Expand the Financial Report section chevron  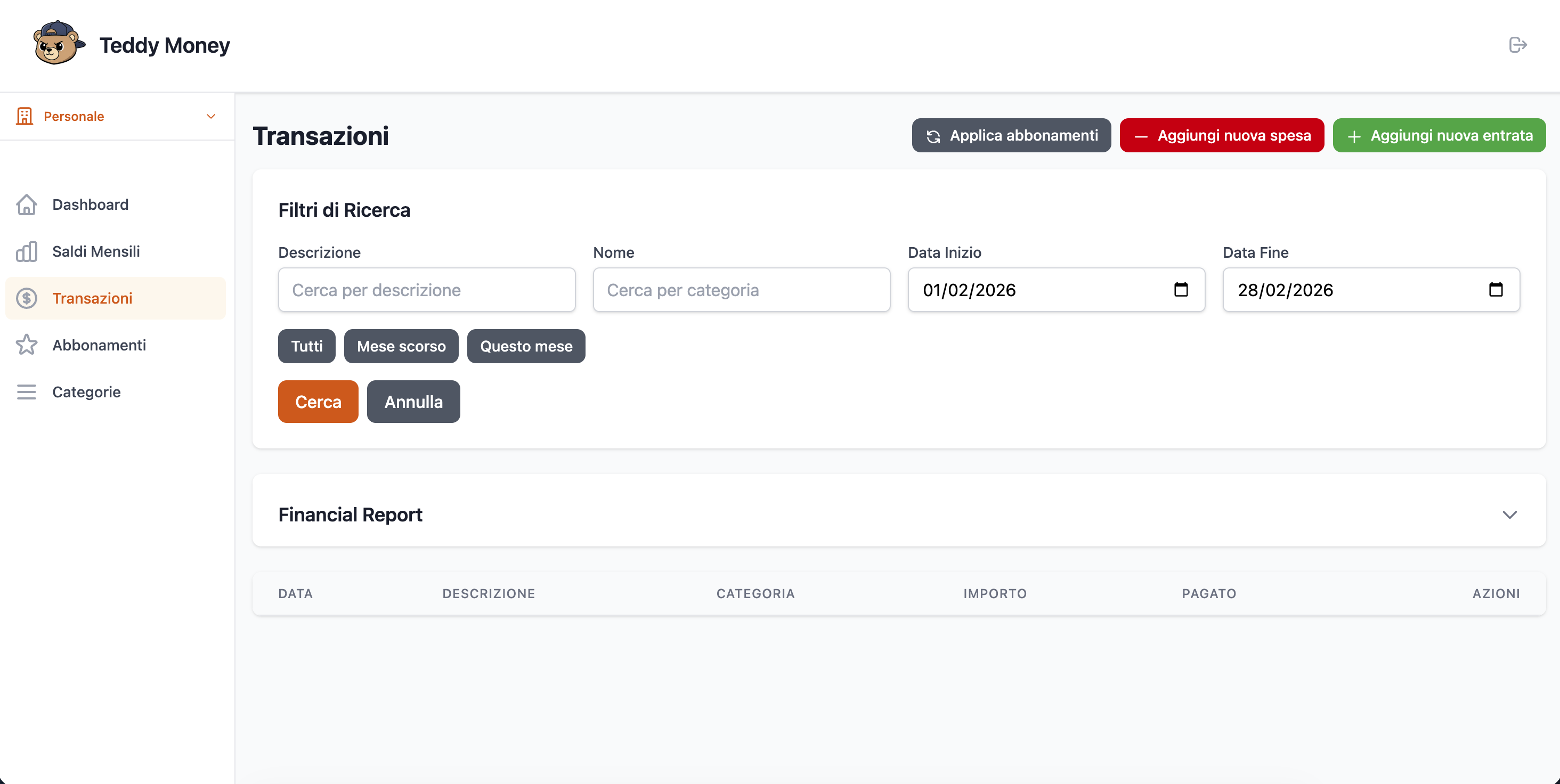[x=1509, y=514]
